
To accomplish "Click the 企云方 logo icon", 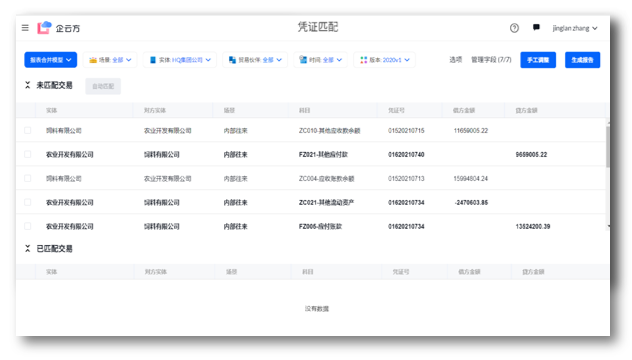I will tap(44, 28).
